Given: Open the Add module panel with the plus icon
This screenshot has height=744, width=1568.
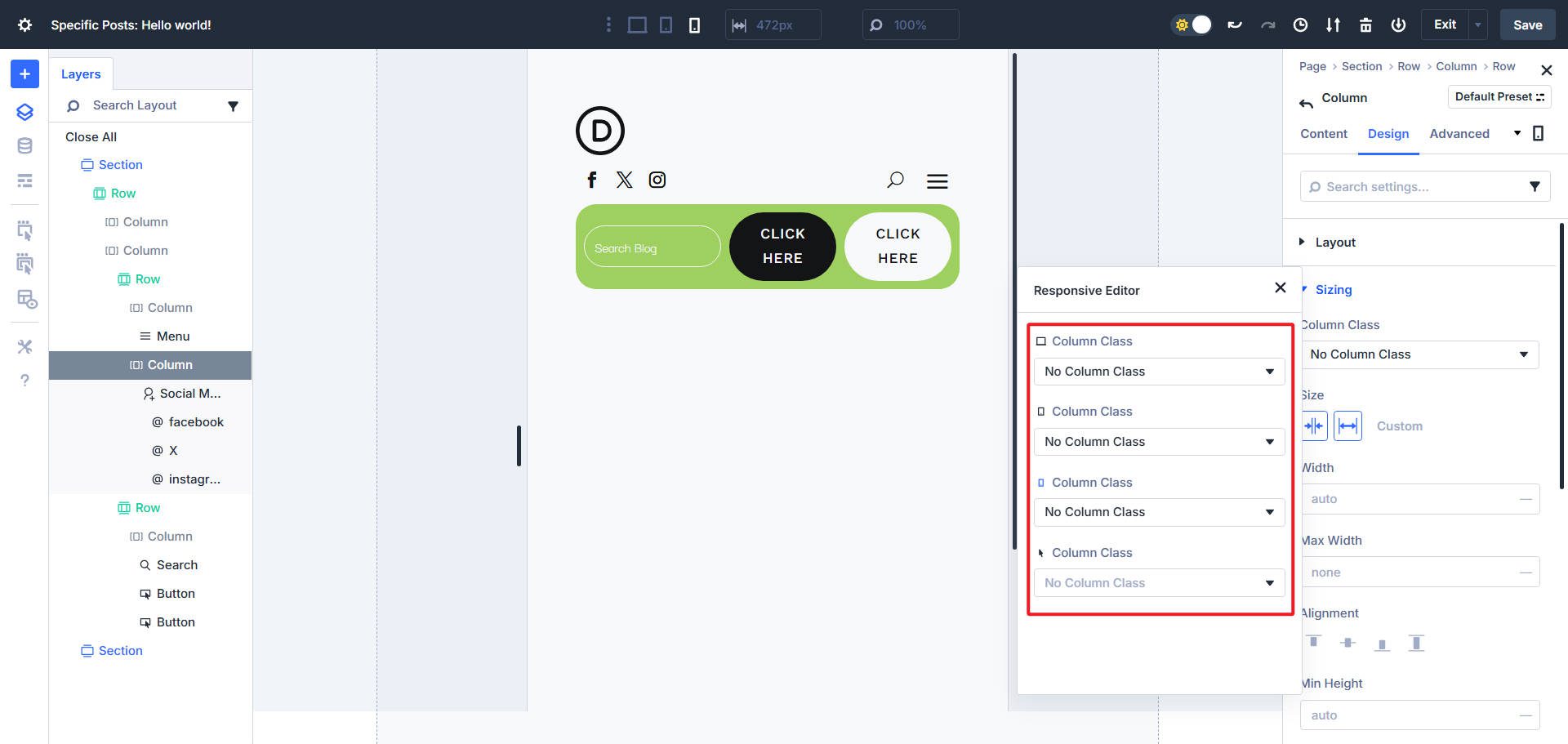Looking at the screenshot, I should 24,74.
